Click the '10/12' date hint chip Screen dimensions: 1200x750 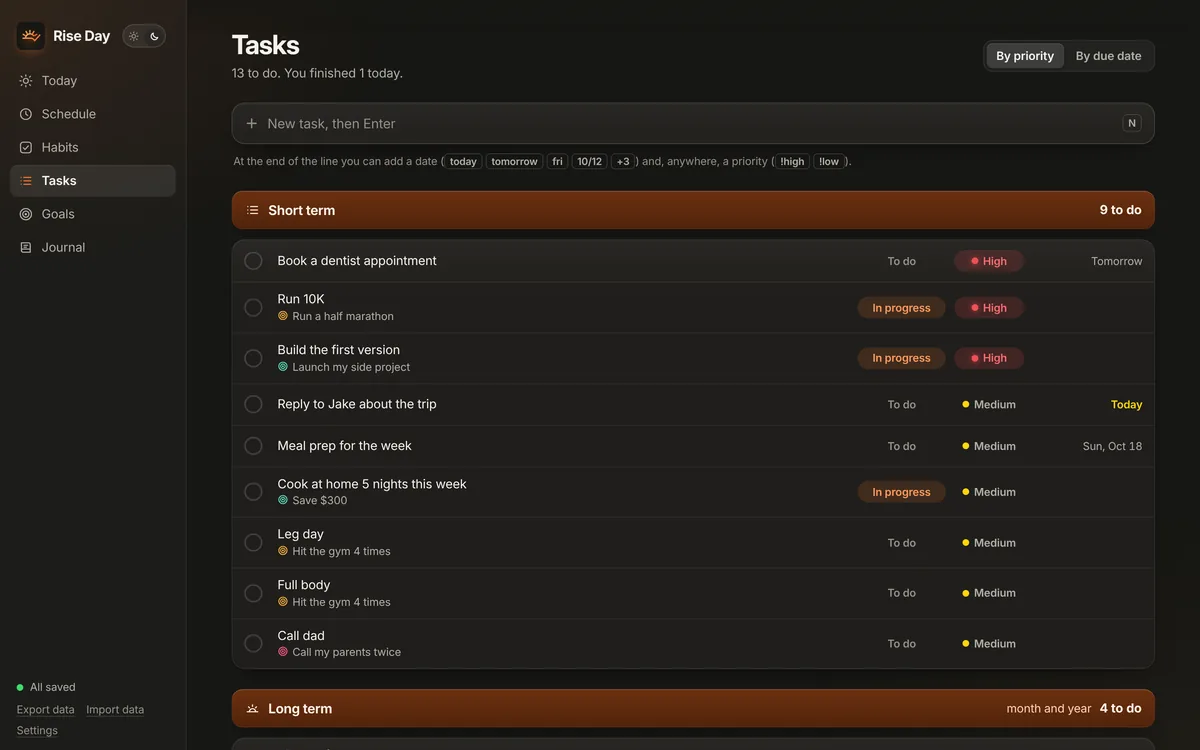590,161
